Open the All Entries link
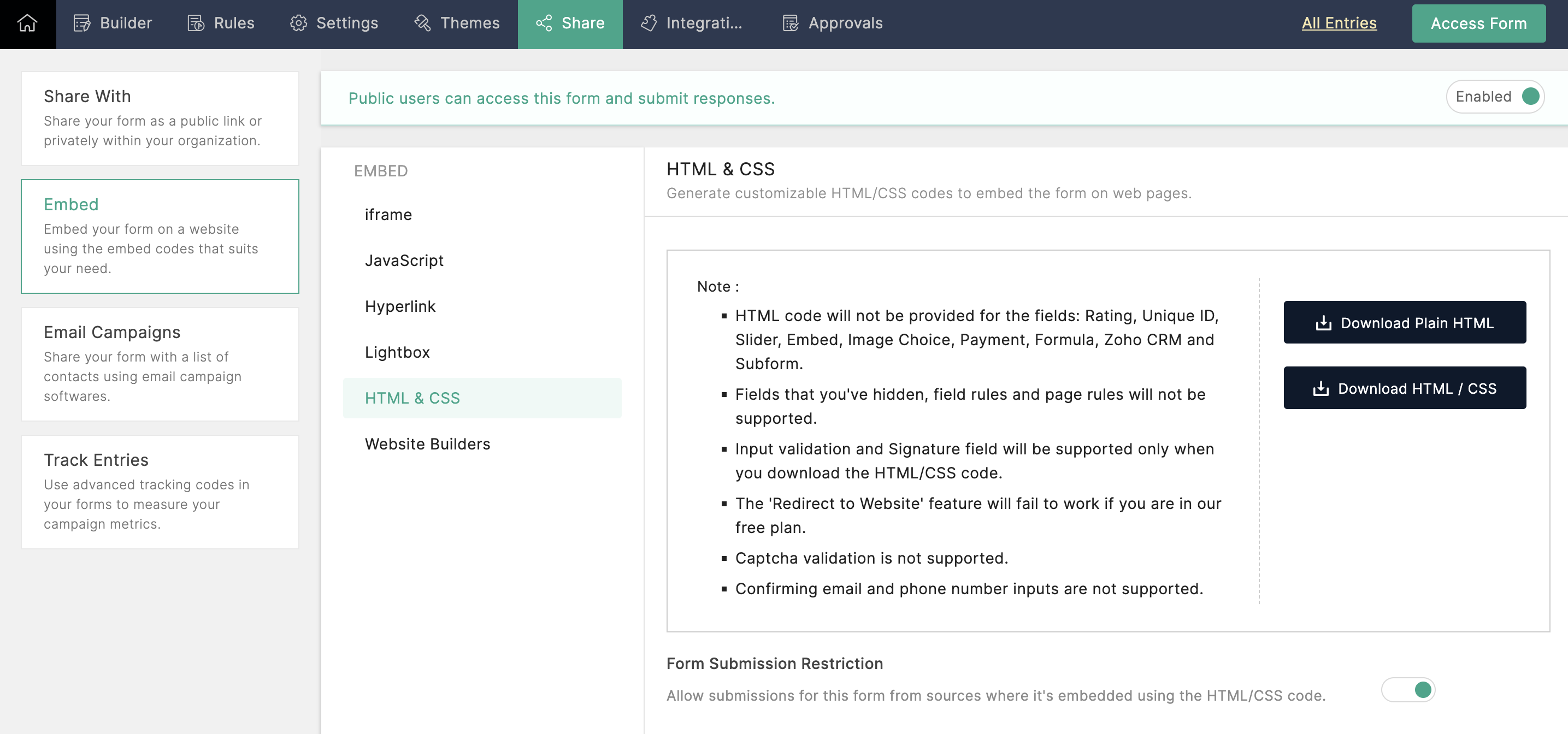This screenshot has height=734, width=1568. click(1339, 23)
